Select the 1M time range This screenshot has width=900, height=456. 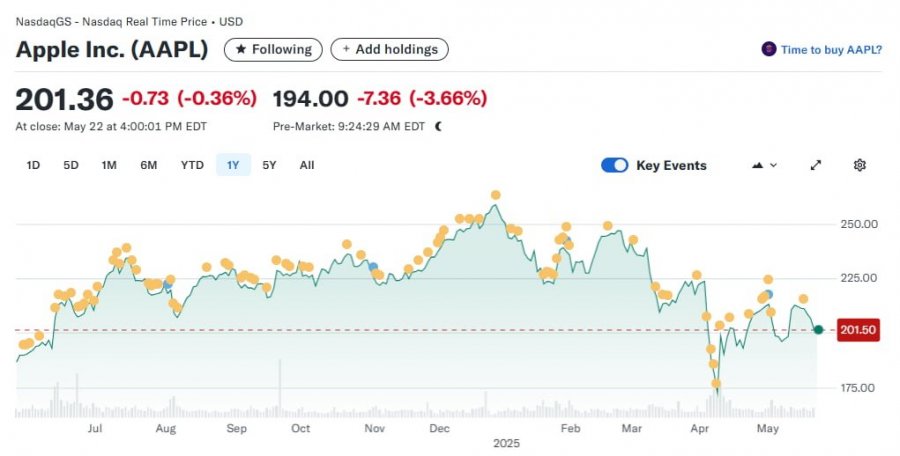pos(109,165)
